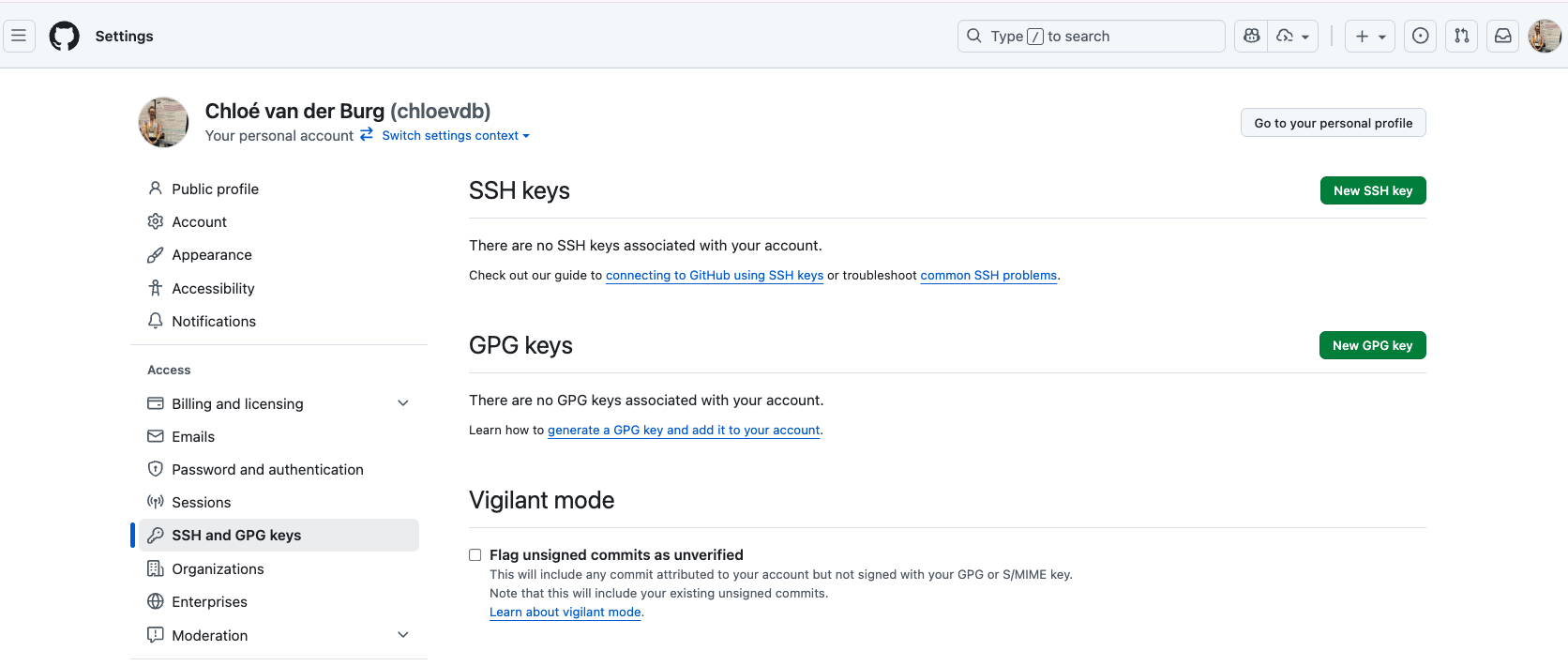Open Switch settings context dropdown
The width and height of the screenshot is (1568, 666).
pos(456,136)
